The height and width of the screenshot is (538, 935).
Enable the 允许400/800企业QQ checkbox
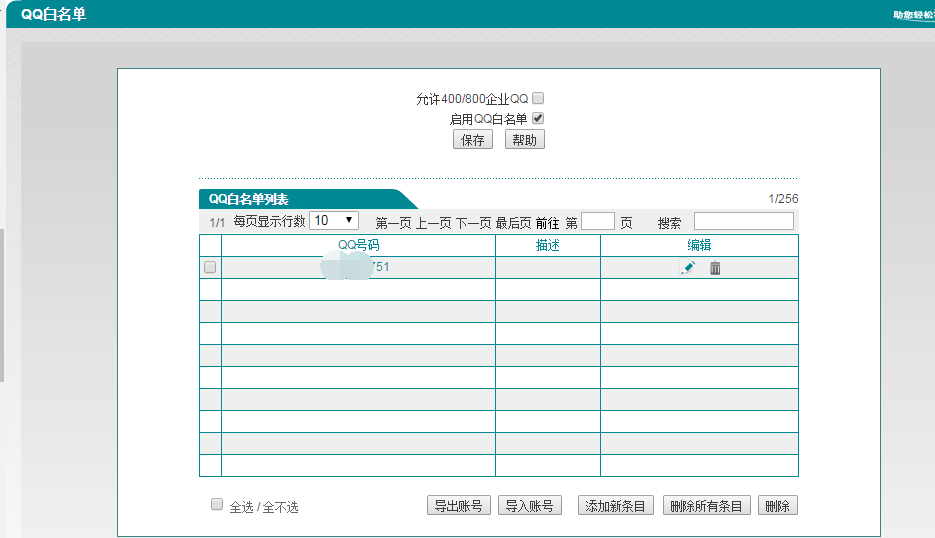pos(538,98)
